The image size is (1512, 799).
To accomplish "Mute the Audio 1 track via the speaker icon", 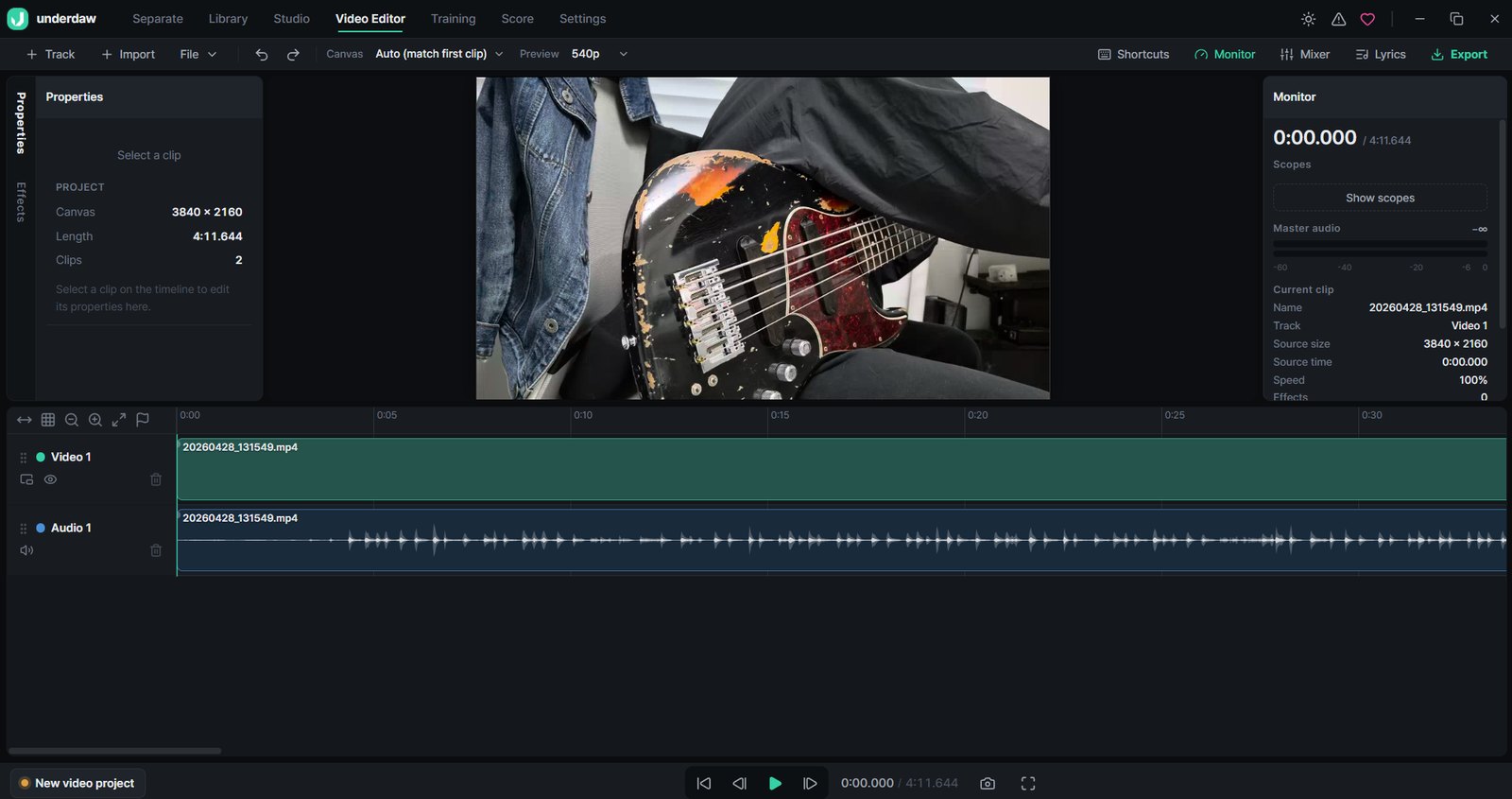I will (26, 550).
